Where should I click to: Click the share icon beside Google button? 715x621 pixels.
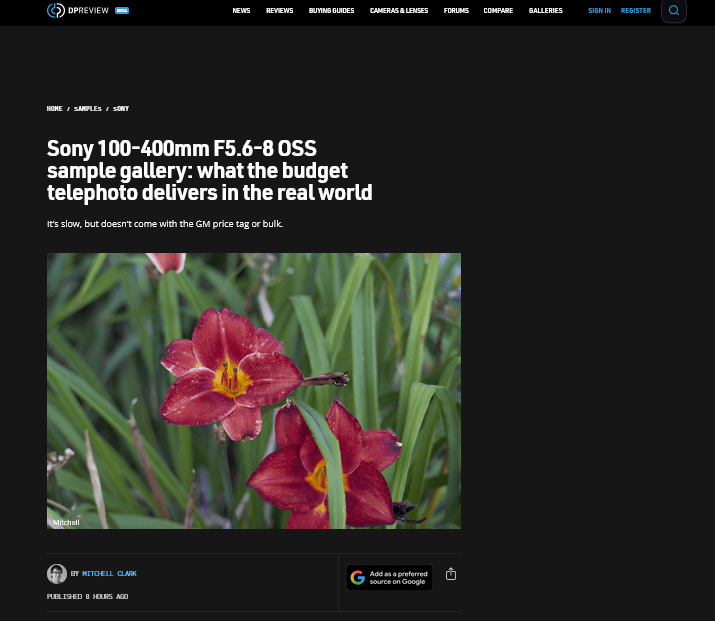pos(451,574)
